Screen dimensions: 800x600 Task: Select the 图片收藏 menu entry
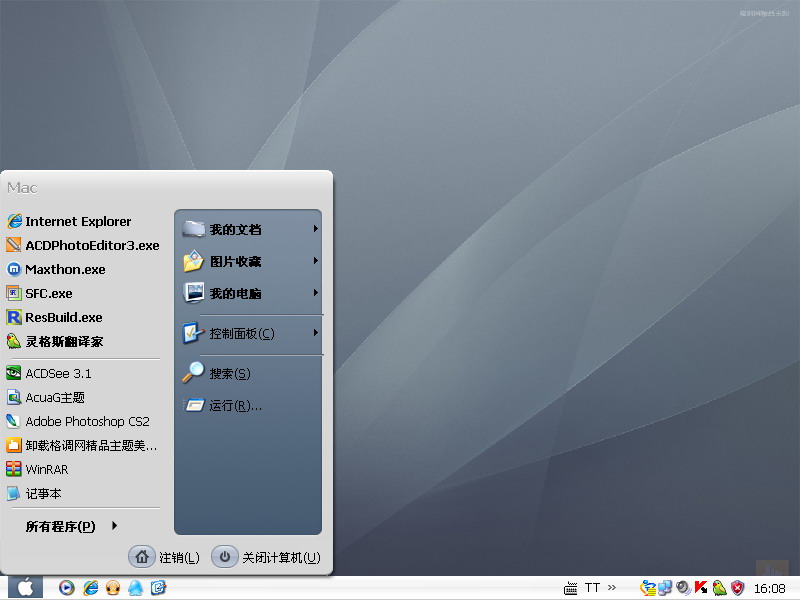point(248,261)
